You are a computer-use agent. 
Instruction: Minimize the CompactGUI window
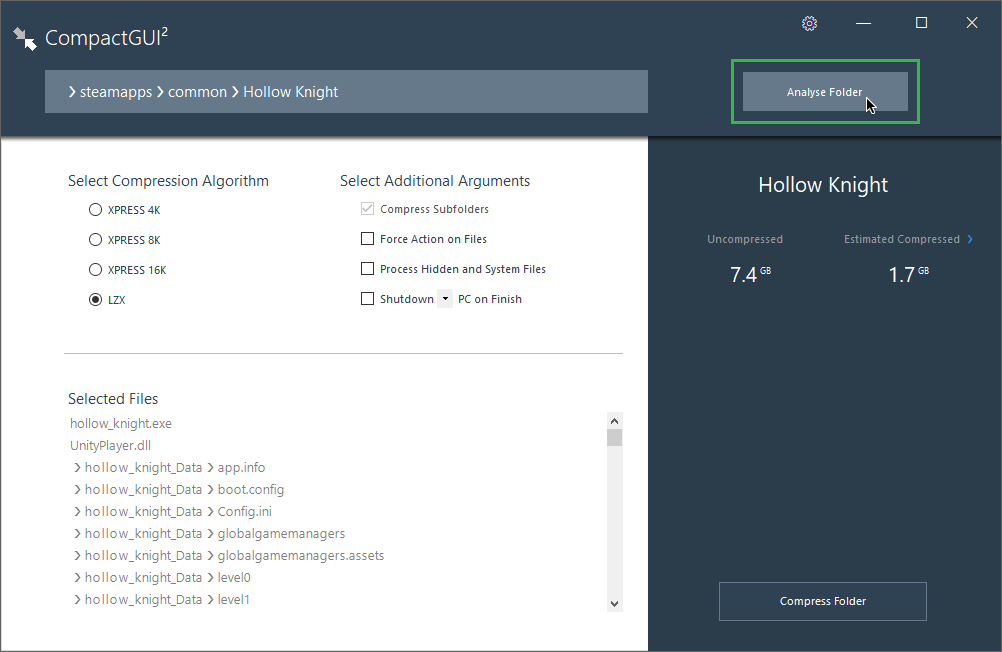coord(863,23)
